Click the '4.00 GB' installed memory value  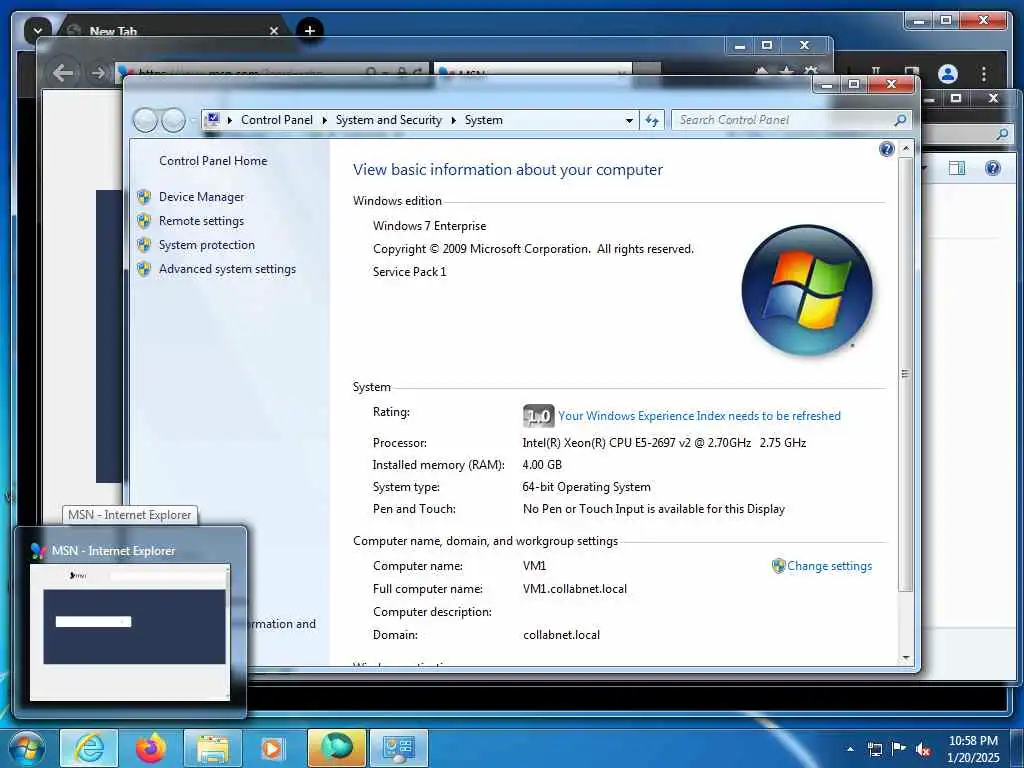tap(542, 465)
